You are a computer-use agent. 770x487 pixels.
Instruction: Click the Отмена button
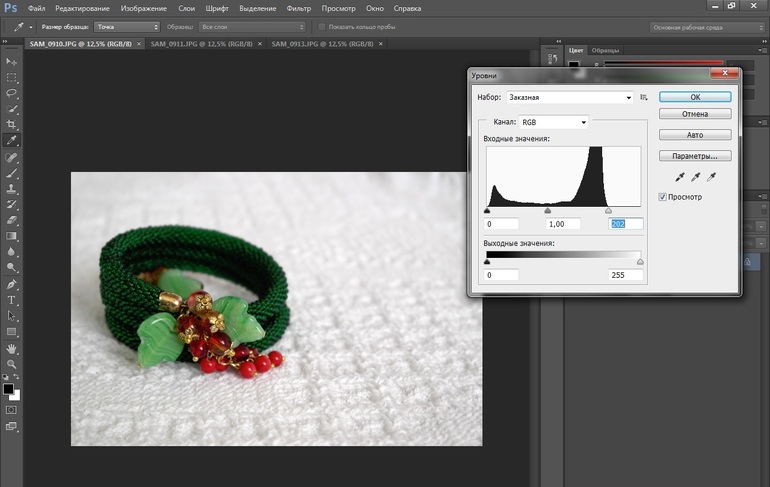(695, 114)
